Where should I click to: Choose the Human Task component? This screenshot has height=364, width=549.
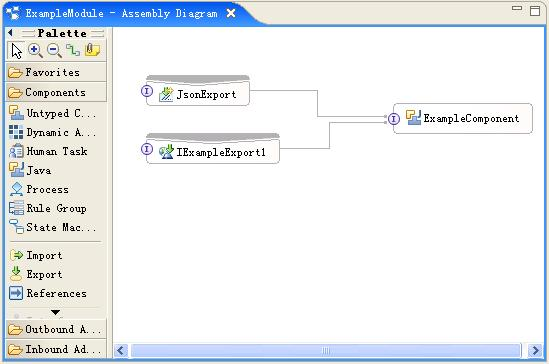tap(48, 152)
